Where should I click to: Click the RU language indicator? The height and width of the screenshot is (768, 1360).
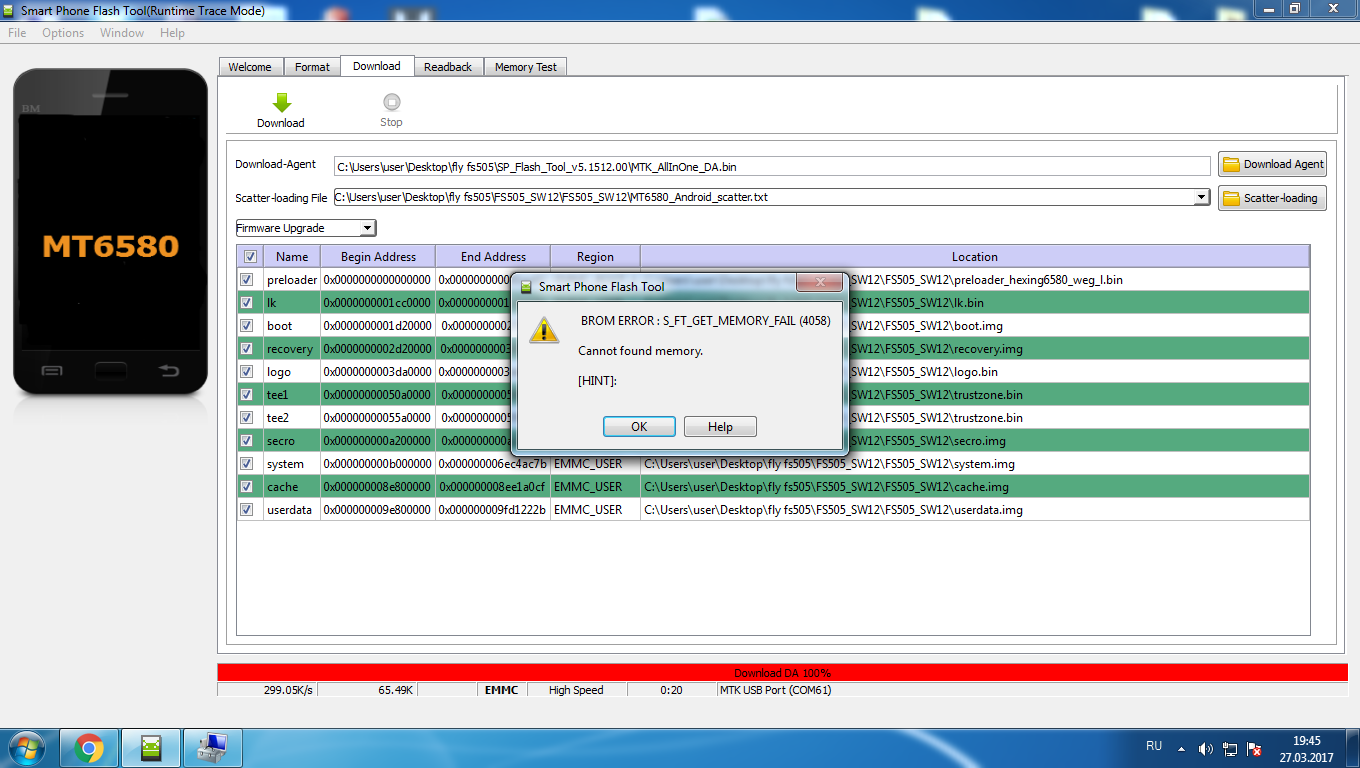1154,746
